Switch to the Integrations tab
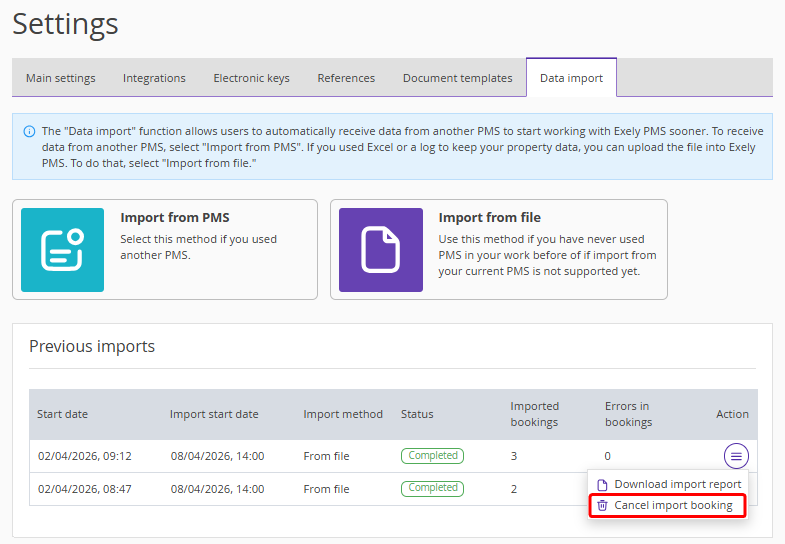 tap(154, 78)
